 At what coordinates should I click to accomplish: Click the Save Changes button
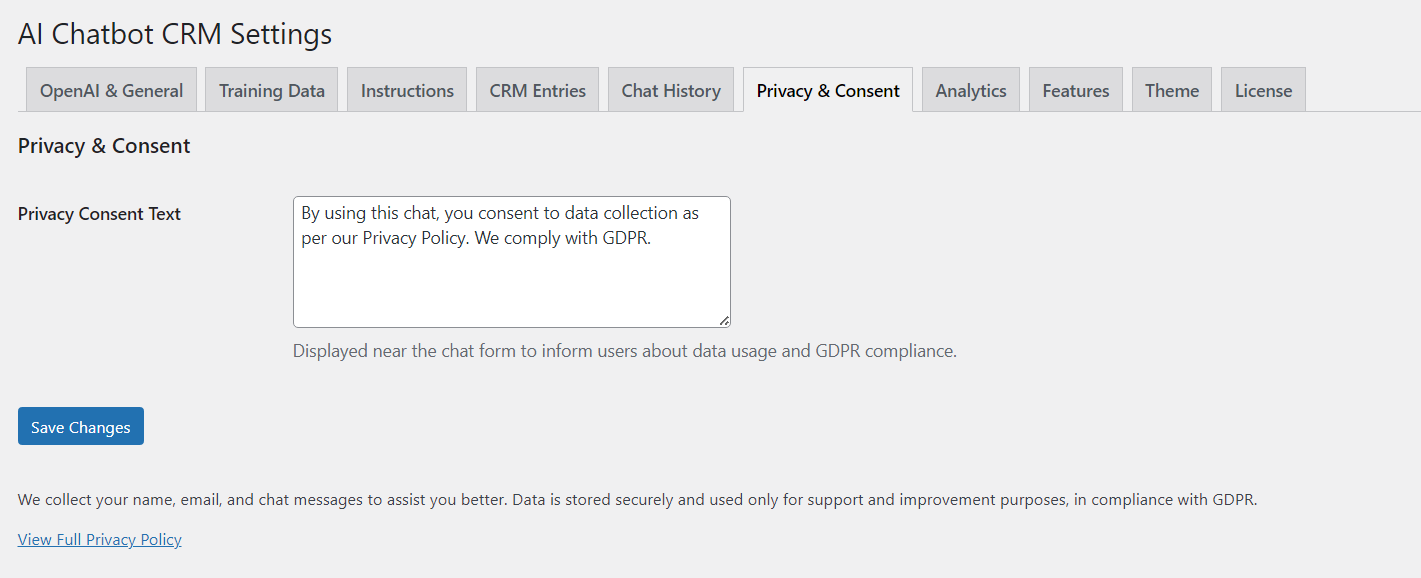click(80, 426)
